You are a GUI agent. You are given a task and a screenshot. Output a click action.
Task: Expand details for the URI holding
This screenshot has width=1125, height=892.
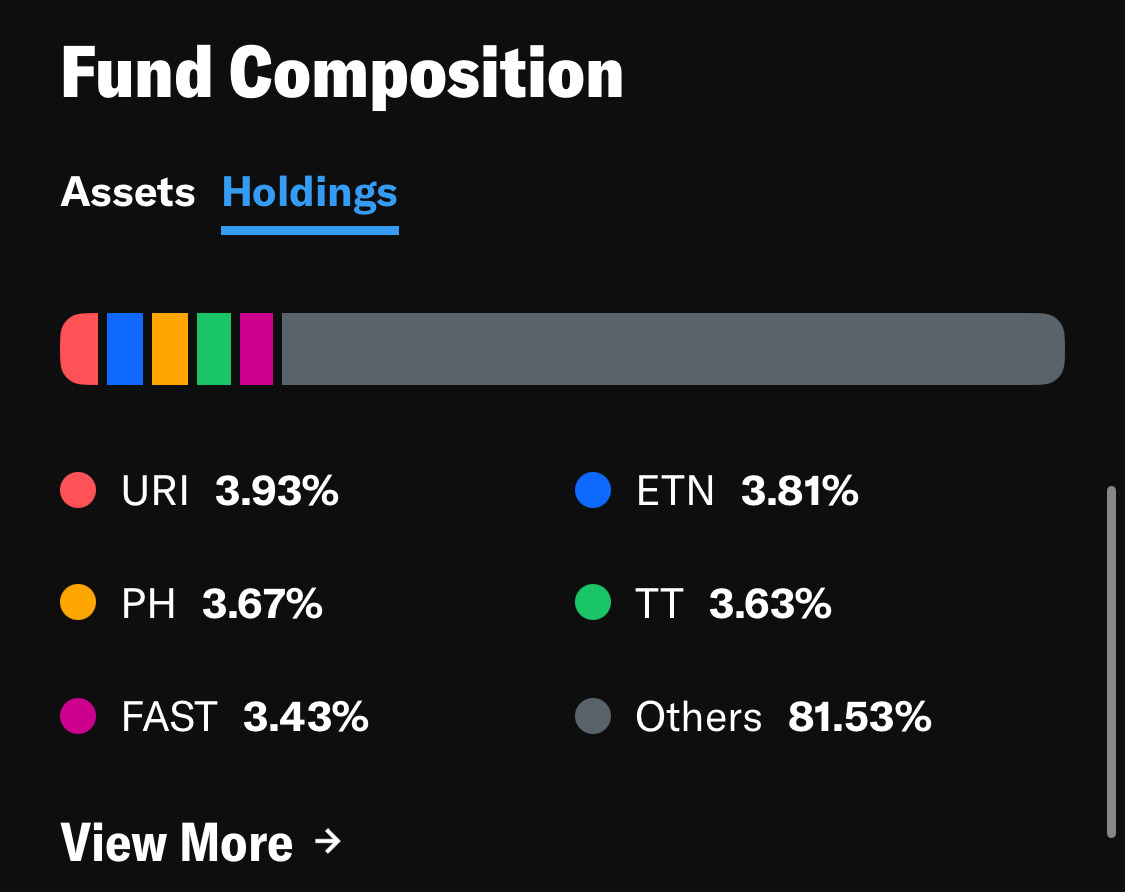click(155, 491)
